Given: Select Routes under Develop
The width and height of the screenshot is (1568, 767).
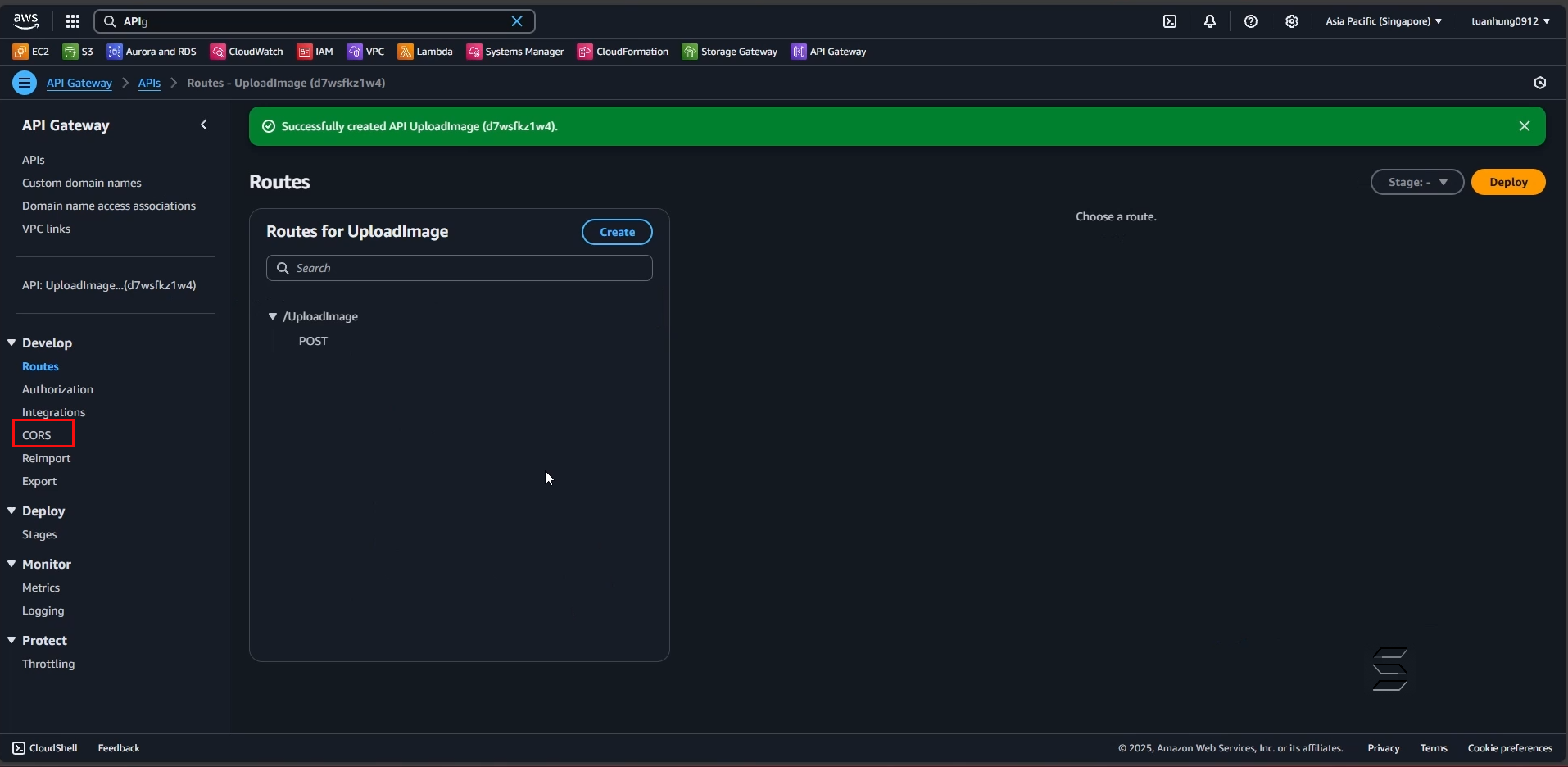Looking at the screenshot, I should pyautogui.click(x=40, y=366).
